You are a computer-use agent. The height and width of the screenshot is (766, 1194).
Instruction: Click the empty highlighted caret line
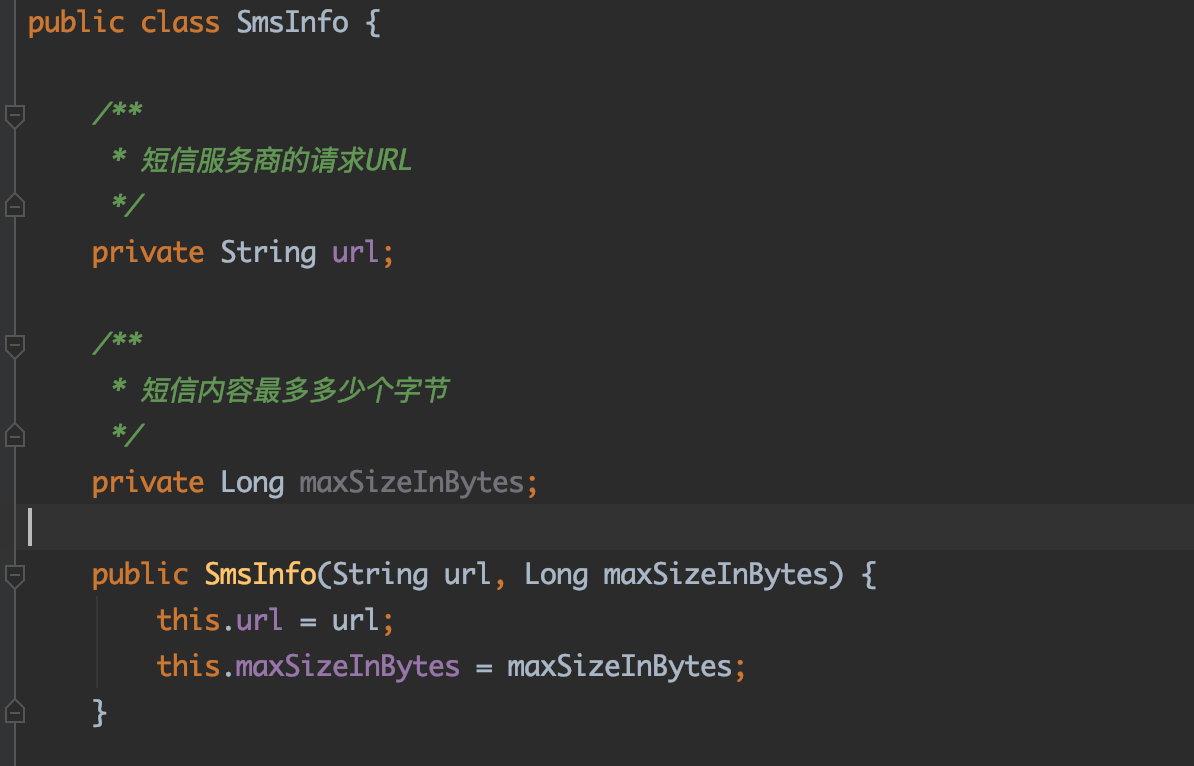600,527
